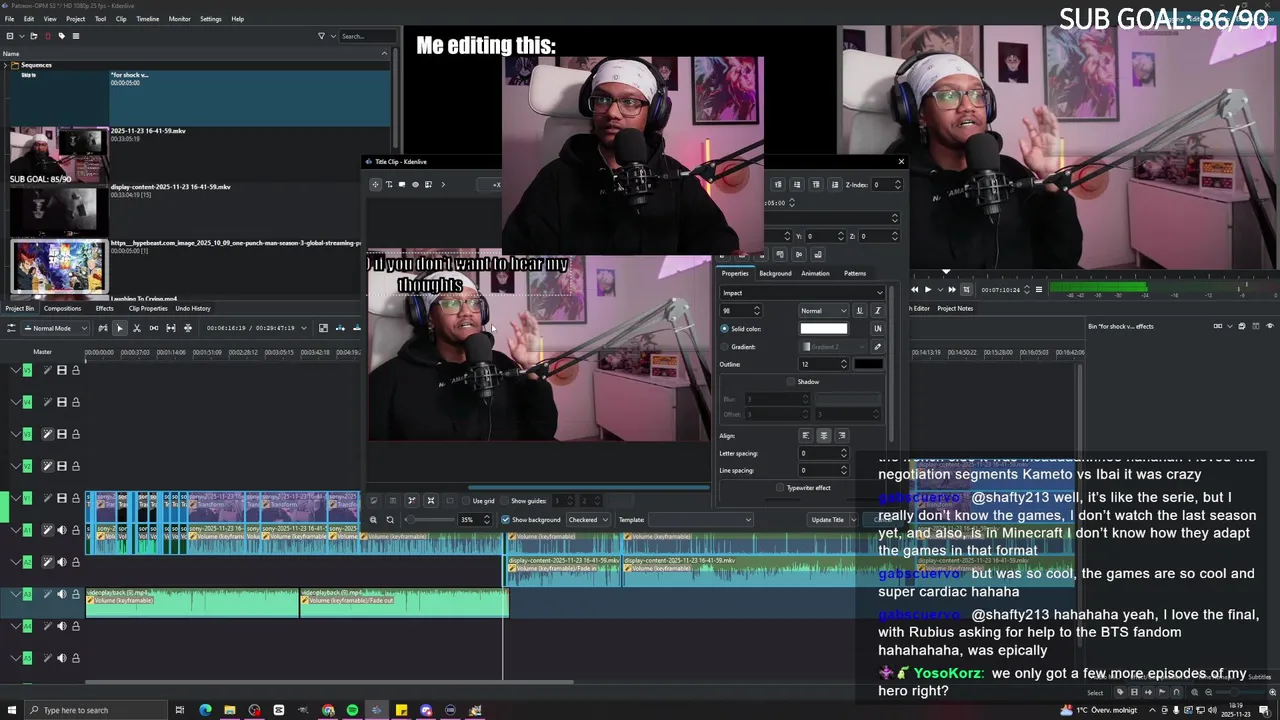Open the File menu
The width and height of the screenshot is (1280, 720).
[x=8, y=19]
